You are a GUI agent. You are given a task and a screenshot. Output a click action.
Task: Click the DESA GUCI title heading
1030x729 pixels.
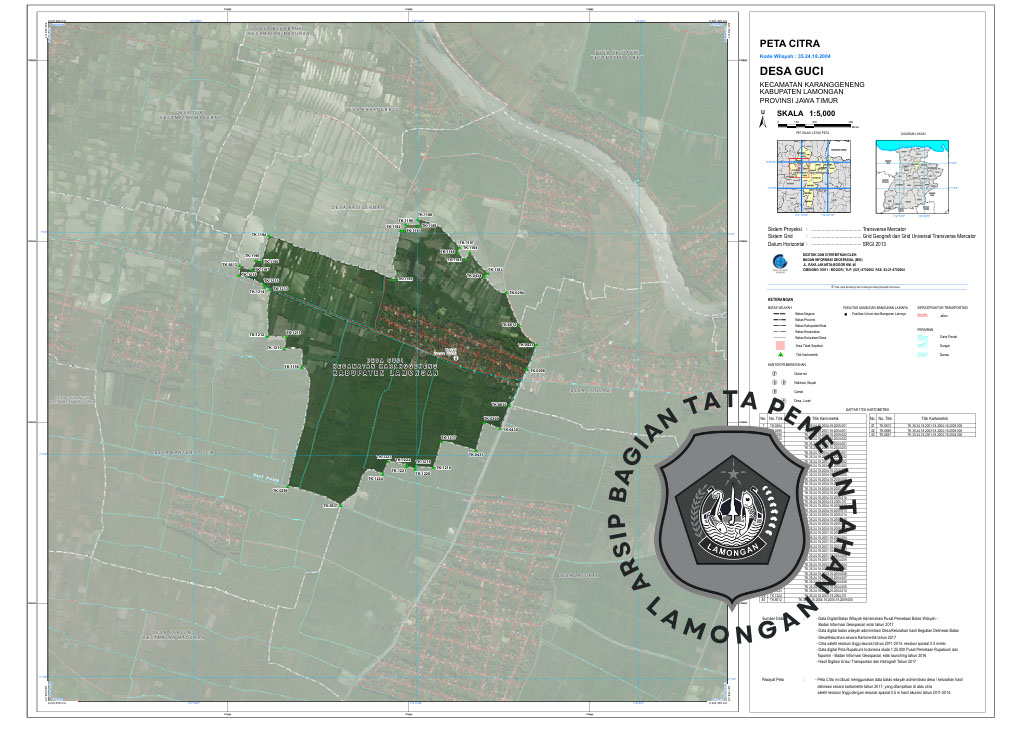791,73
